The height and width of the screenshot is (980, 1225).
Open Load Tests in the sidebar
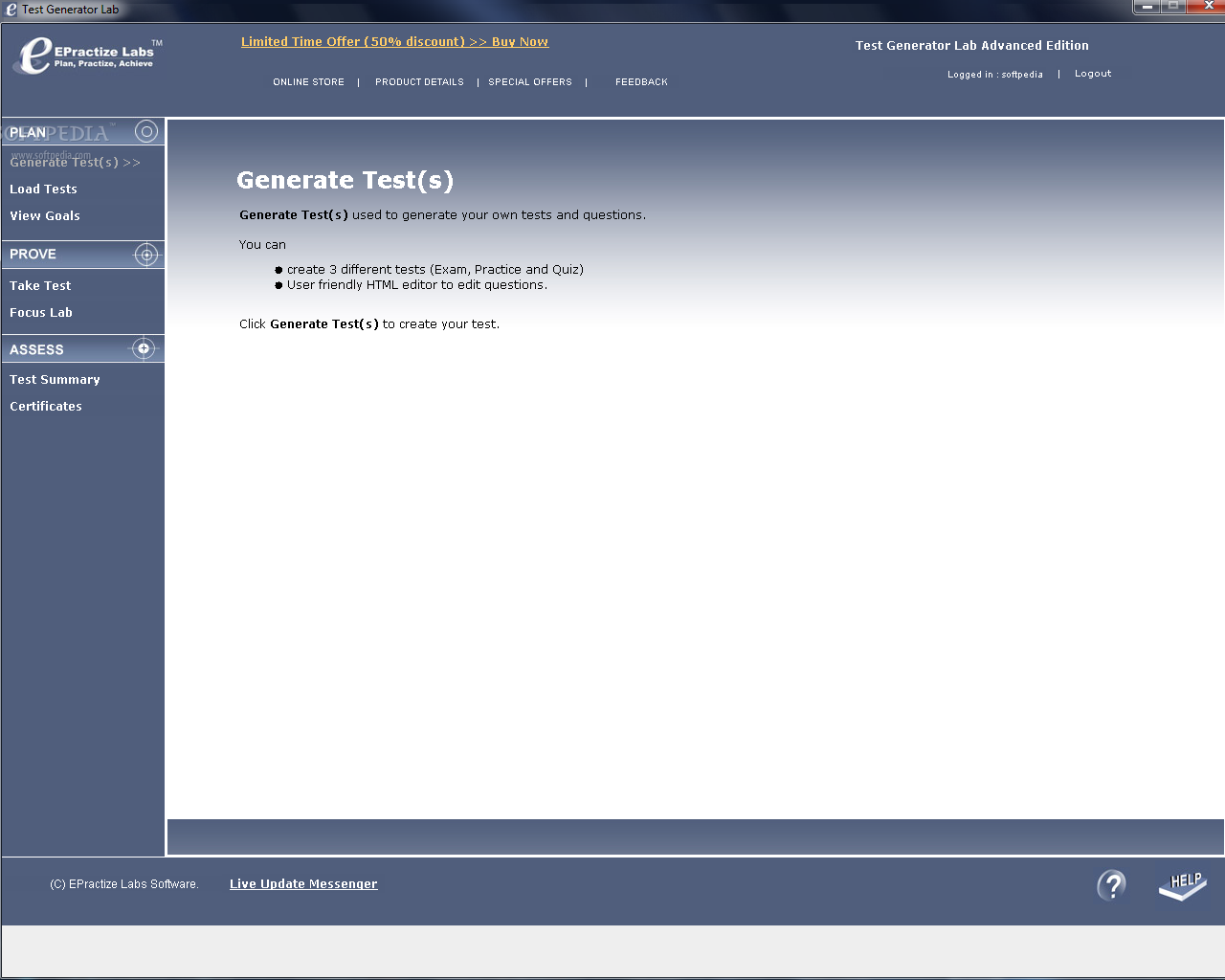click(x=43, y=189)
